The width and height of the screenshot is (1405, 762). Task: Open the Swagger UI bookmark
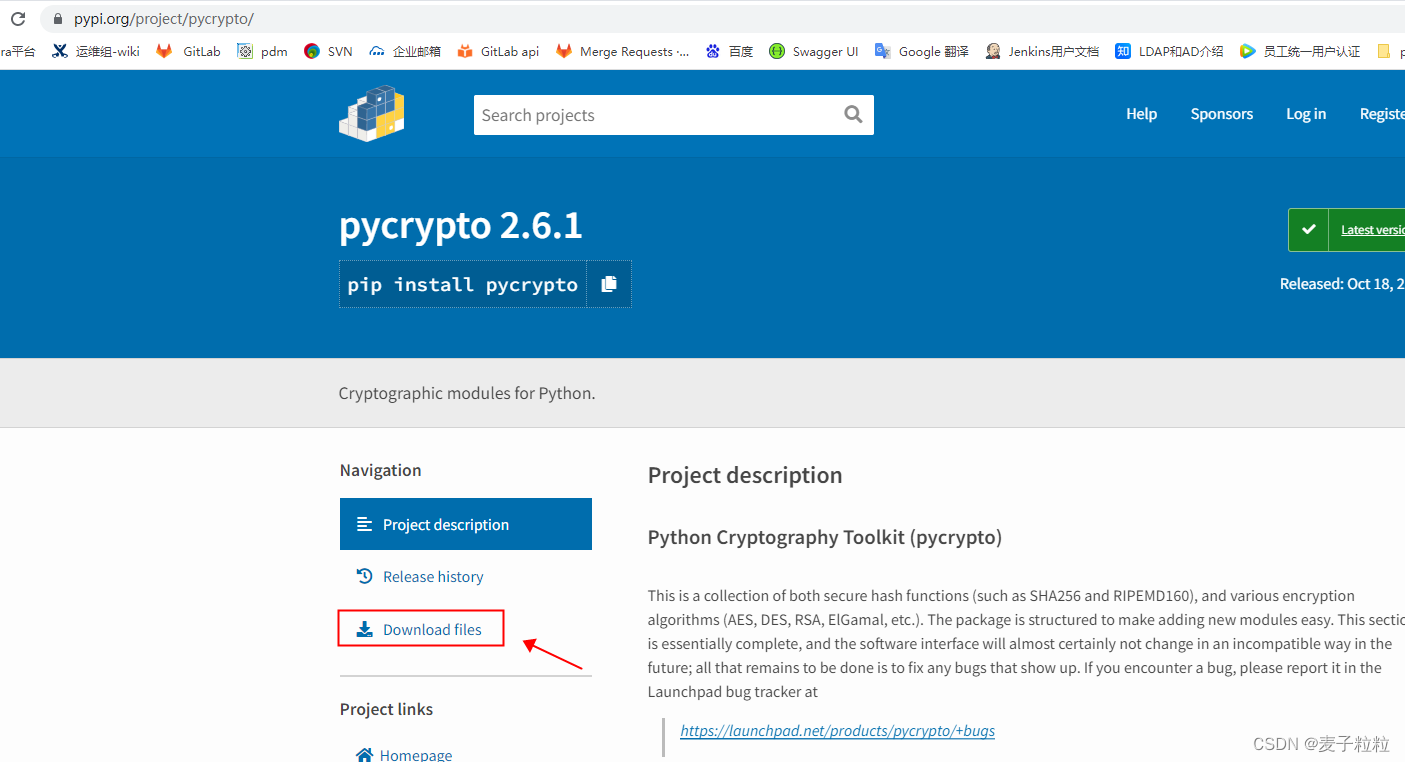pyautogui.click(x=823, y=51)
